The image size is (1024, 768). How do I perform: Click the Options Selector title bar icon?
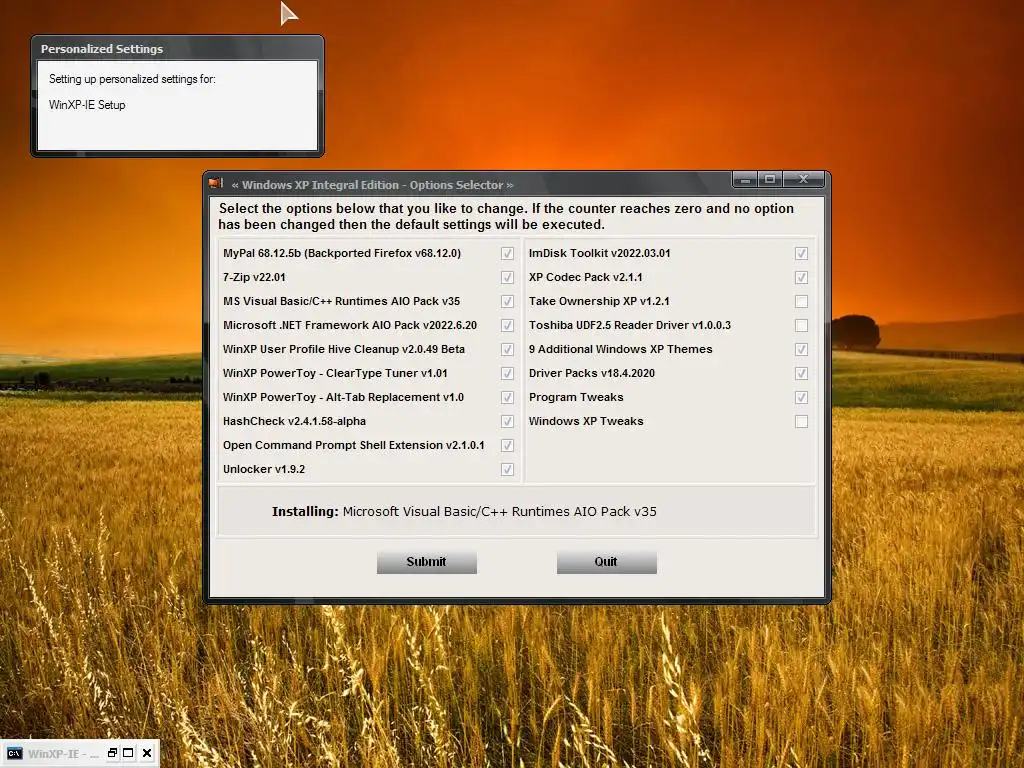click(x=216, y=184)
